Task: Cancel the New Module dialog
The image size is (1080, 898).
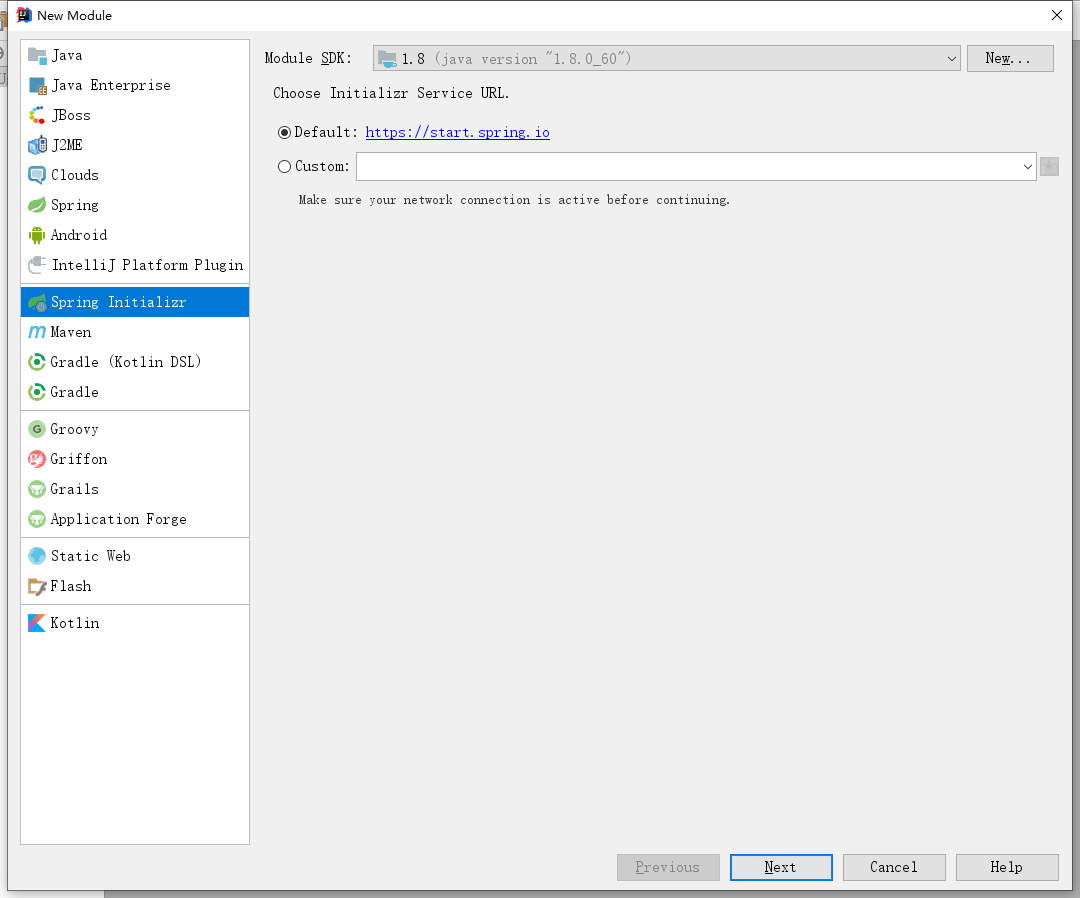Action: (894, 867)
